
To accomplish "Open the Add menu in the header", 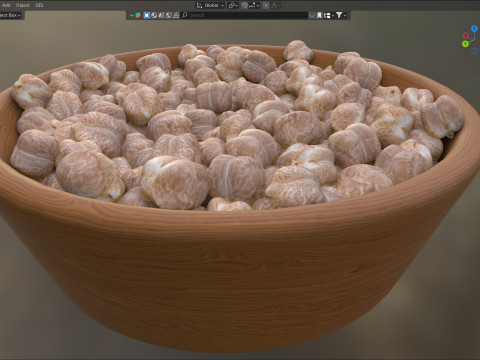I will [x=6, y=5].
